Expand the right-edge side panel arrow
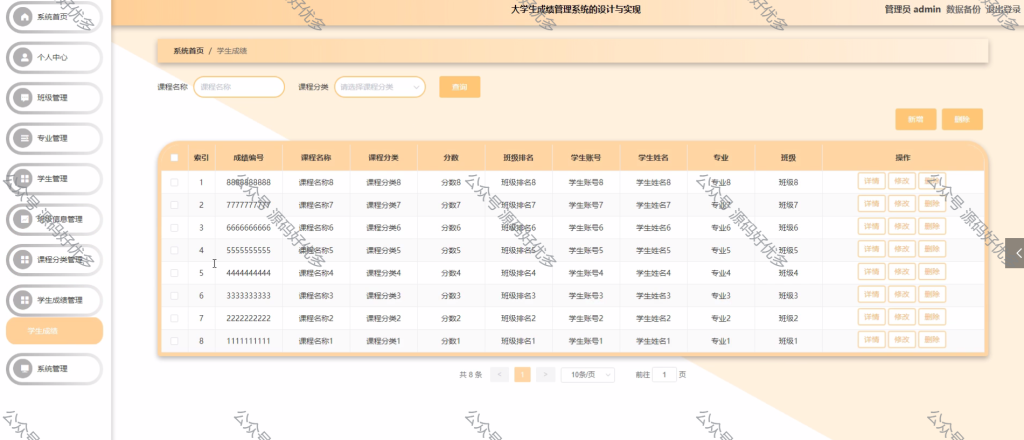 point(1014,253)
